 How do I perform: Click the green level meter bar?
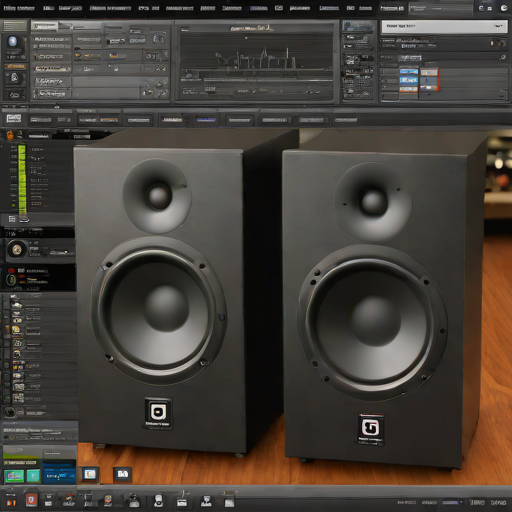pos(22,179)
